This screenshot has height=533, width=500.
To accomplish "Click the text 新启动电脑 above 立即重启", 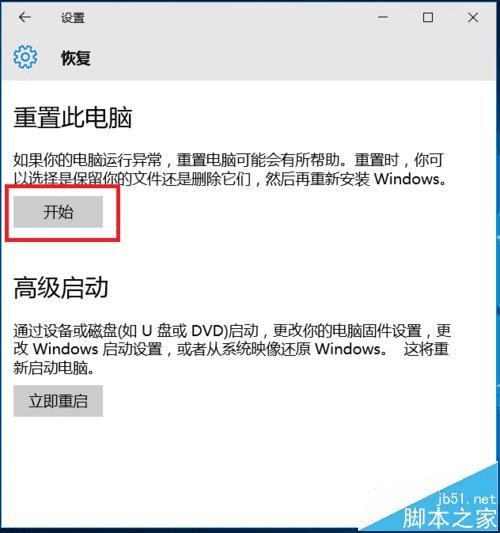I will coord(54,368).
